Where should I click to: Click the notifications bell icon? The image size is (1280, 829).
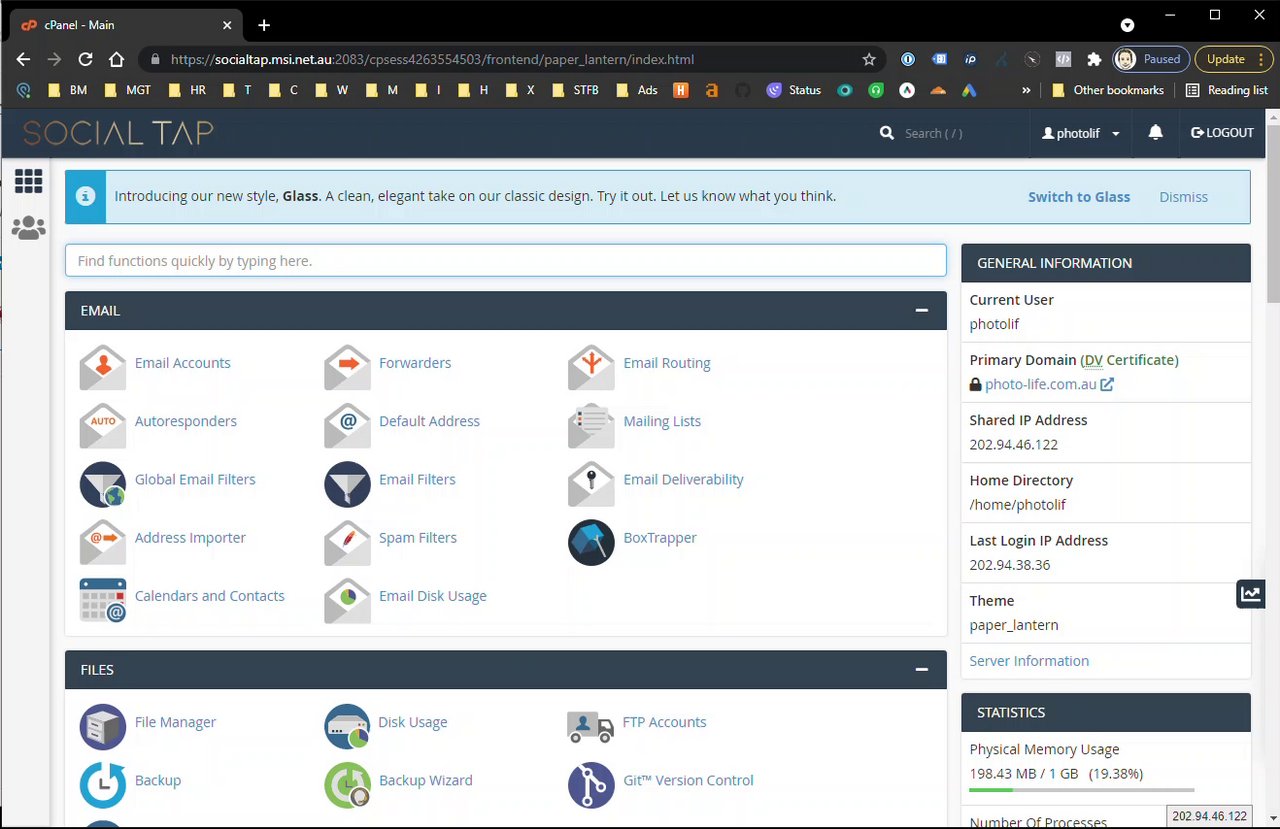click(x=1155, y=133)
